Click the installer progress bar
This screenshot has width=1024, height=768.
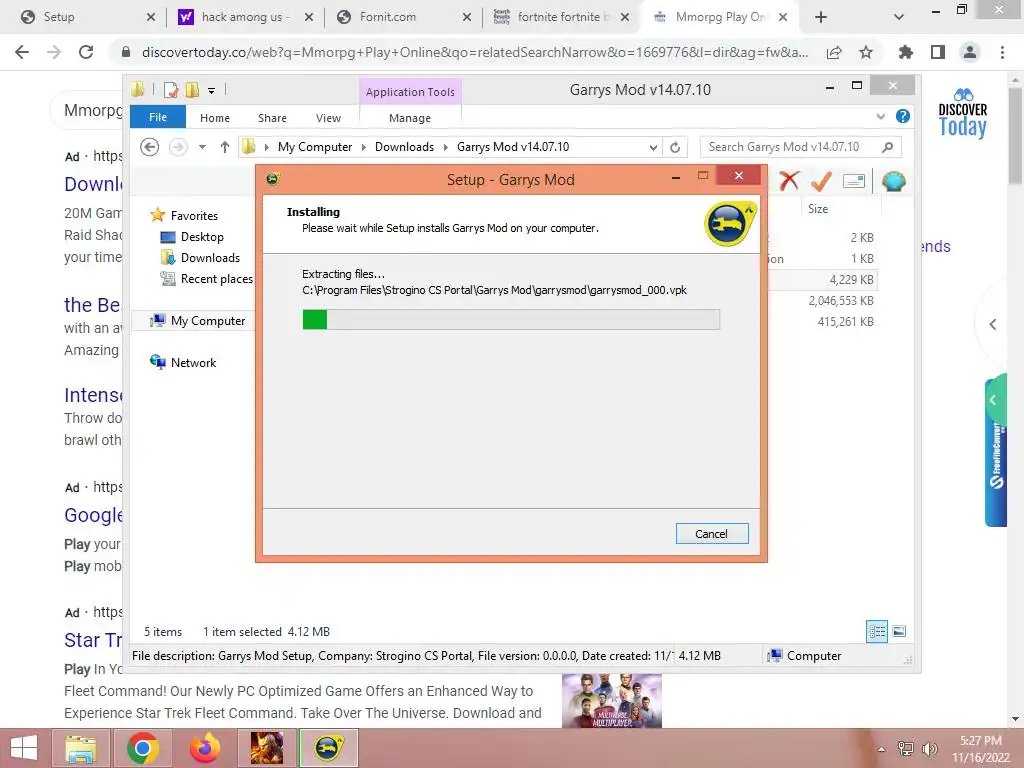coord(511,319)
